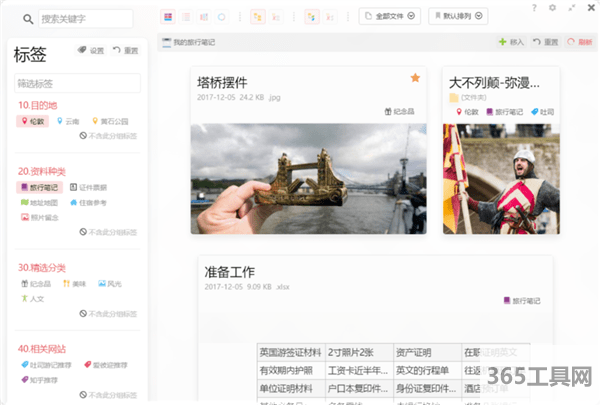Switch to the card grid view icon

pyautogui.click(x=167, y=17)
